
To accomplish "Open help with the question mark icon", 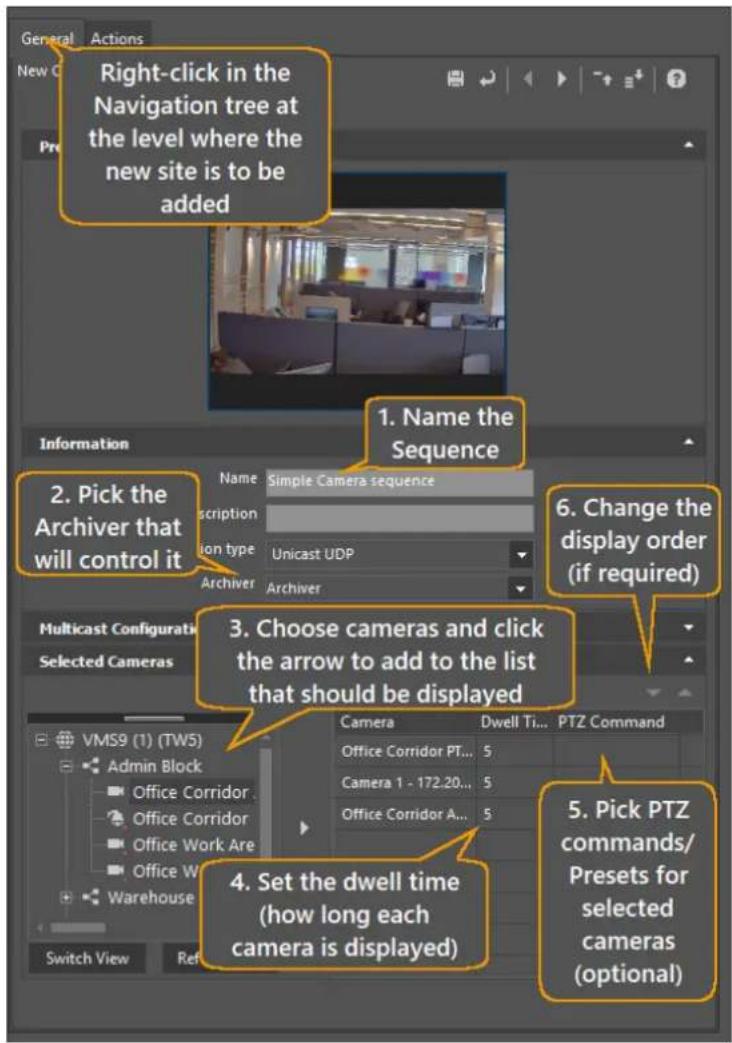I will point(676,79).
